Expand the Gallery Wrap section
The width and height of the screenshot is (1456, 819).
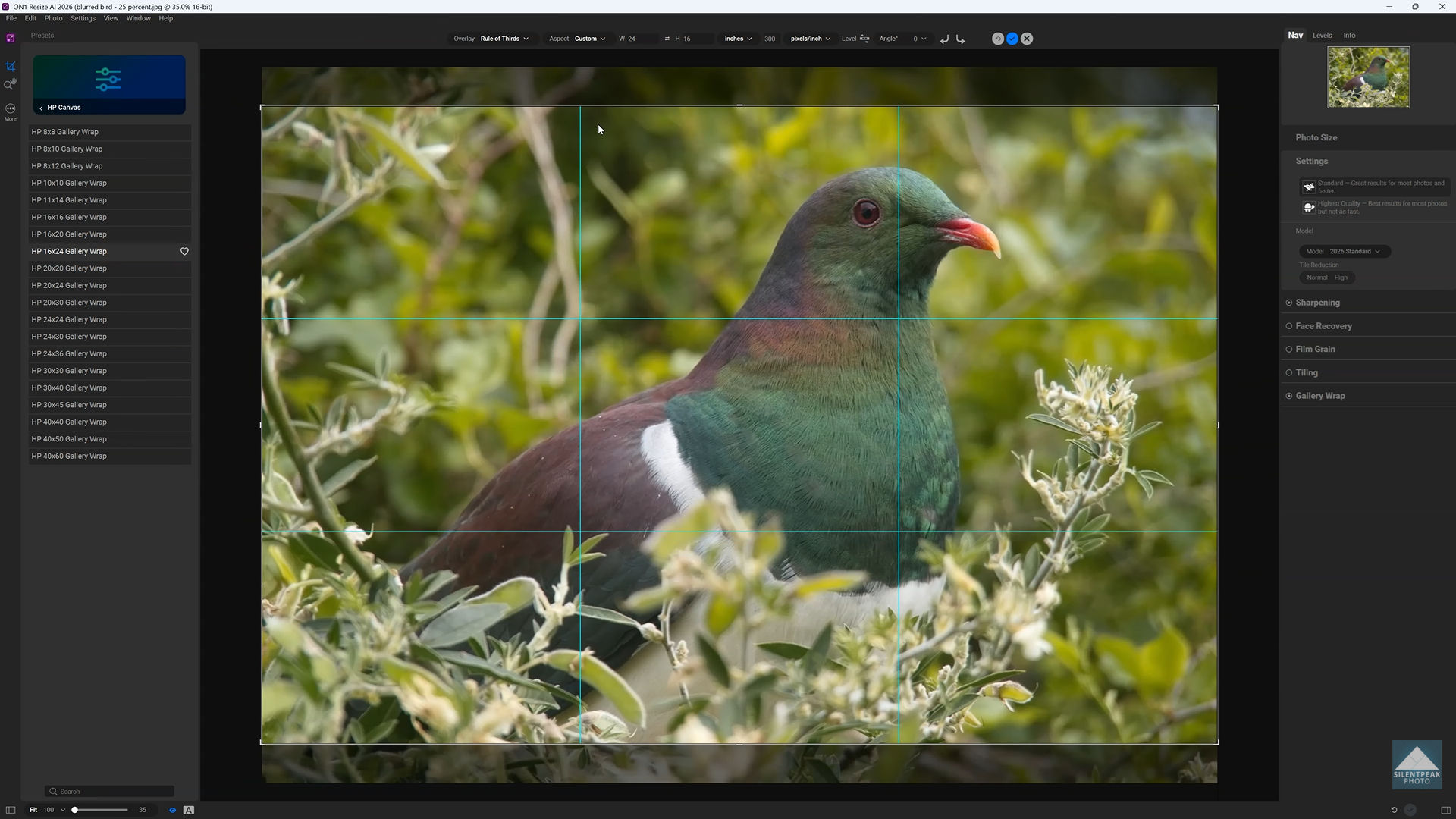click(x=1321, y=395)
